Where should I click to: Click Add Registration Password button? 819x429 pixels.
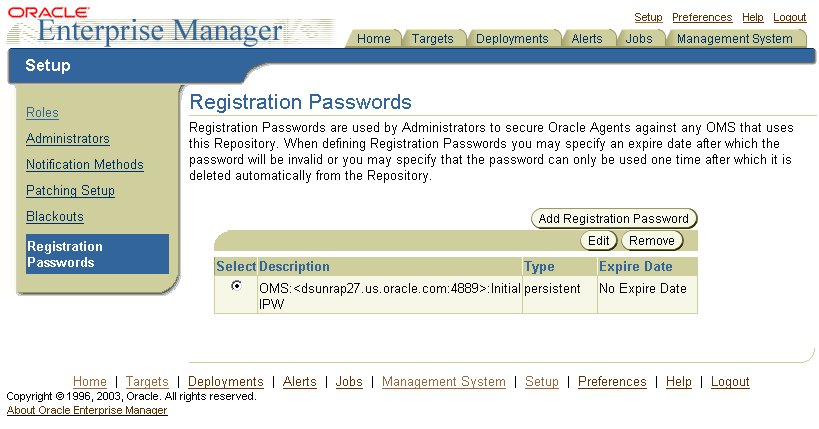pos(613,219)
